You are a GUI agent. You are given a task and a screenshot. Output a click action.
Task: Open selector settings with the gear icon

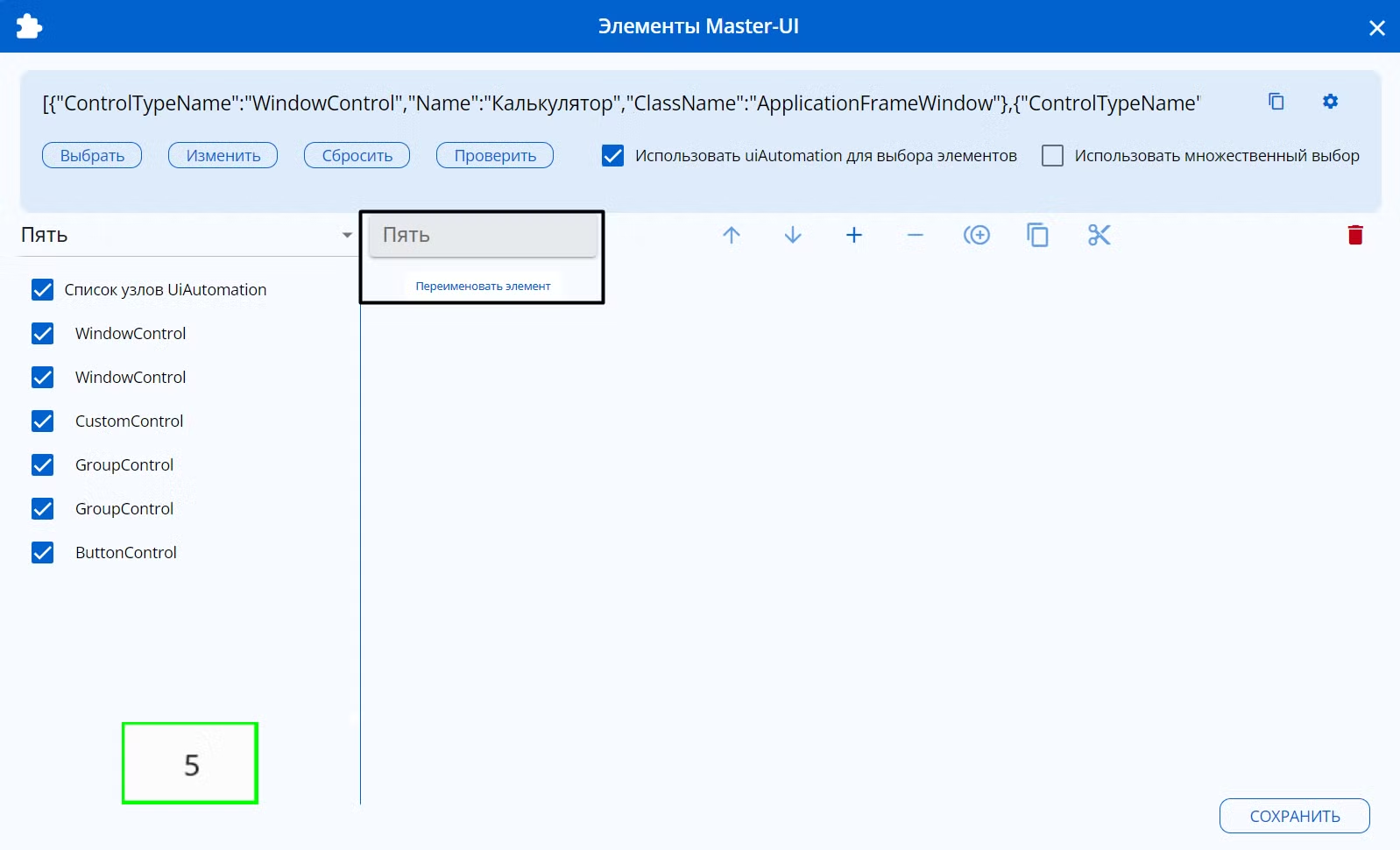point(1330,102)
